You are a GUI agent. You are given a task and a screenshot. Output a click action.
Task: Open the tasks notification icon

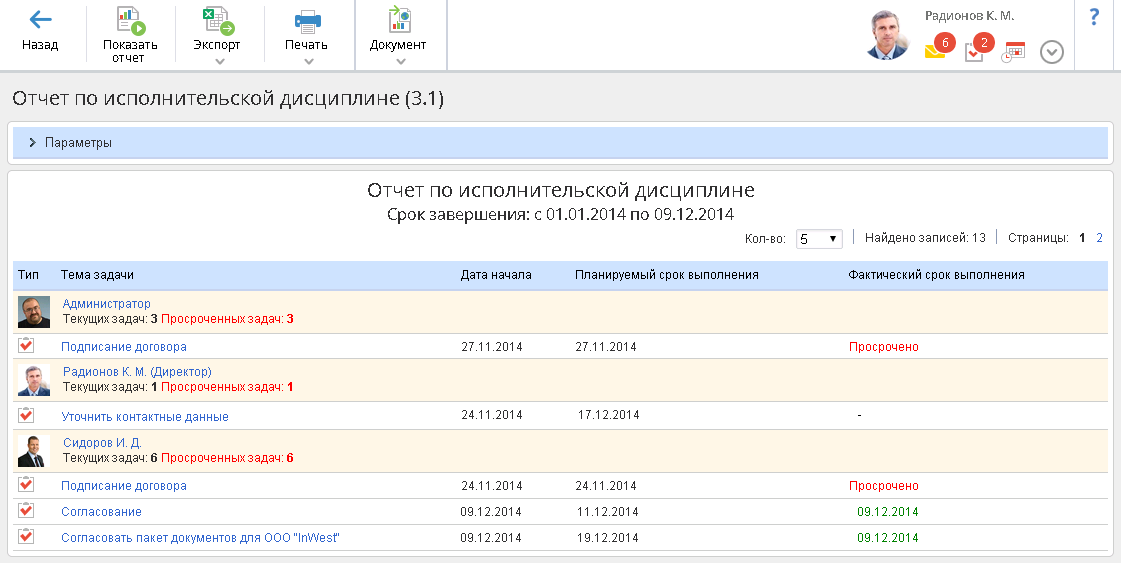click(974, 51)
